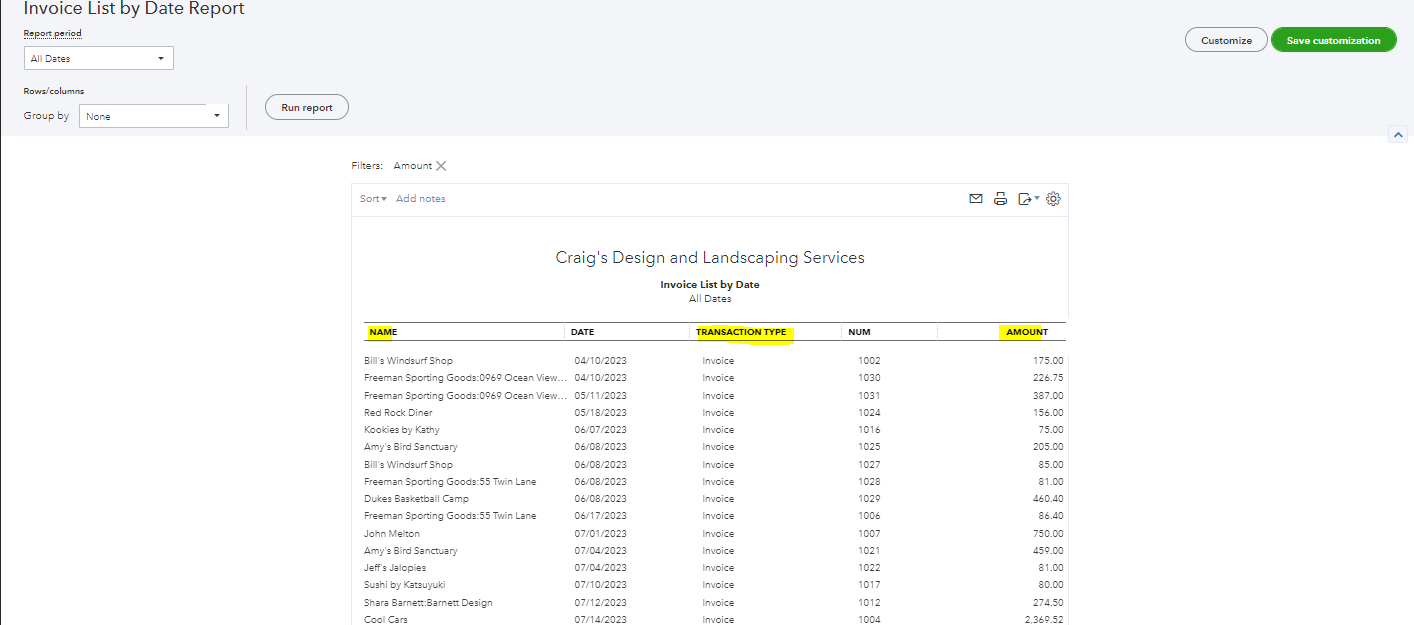Click invoice number 1027
Viewport: 1414px width, 625px height.
(x=869, y=465)
